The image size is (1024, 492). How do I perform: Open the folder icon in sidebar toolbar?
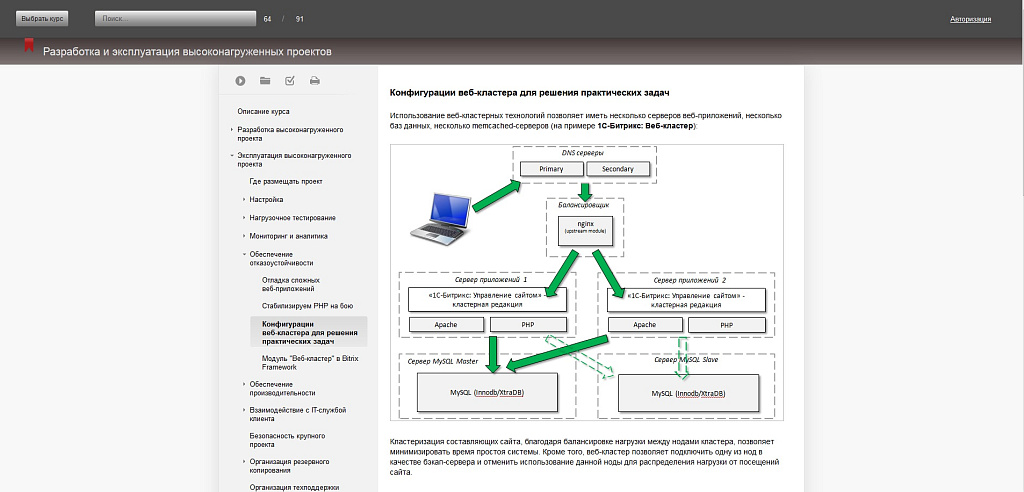pos(265,80)
